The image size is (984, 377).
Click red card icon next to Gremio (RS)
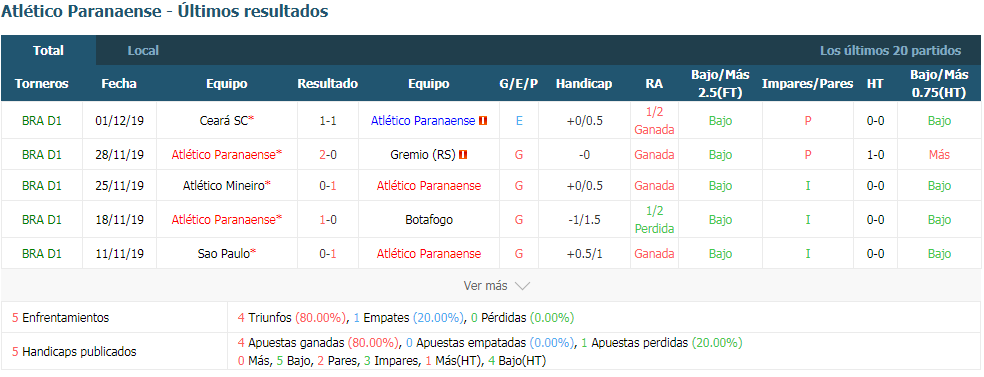coord(463,154)
